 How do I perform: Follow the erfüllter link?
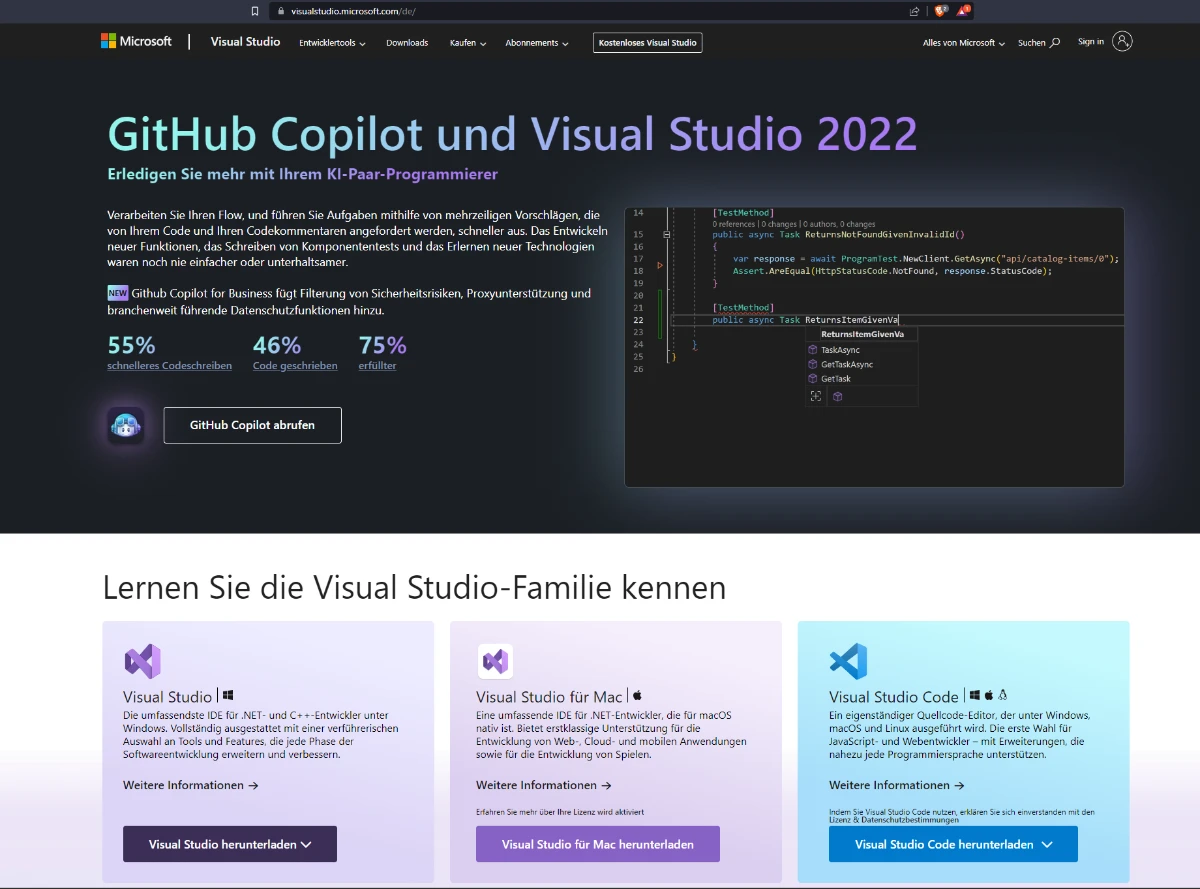378,366
